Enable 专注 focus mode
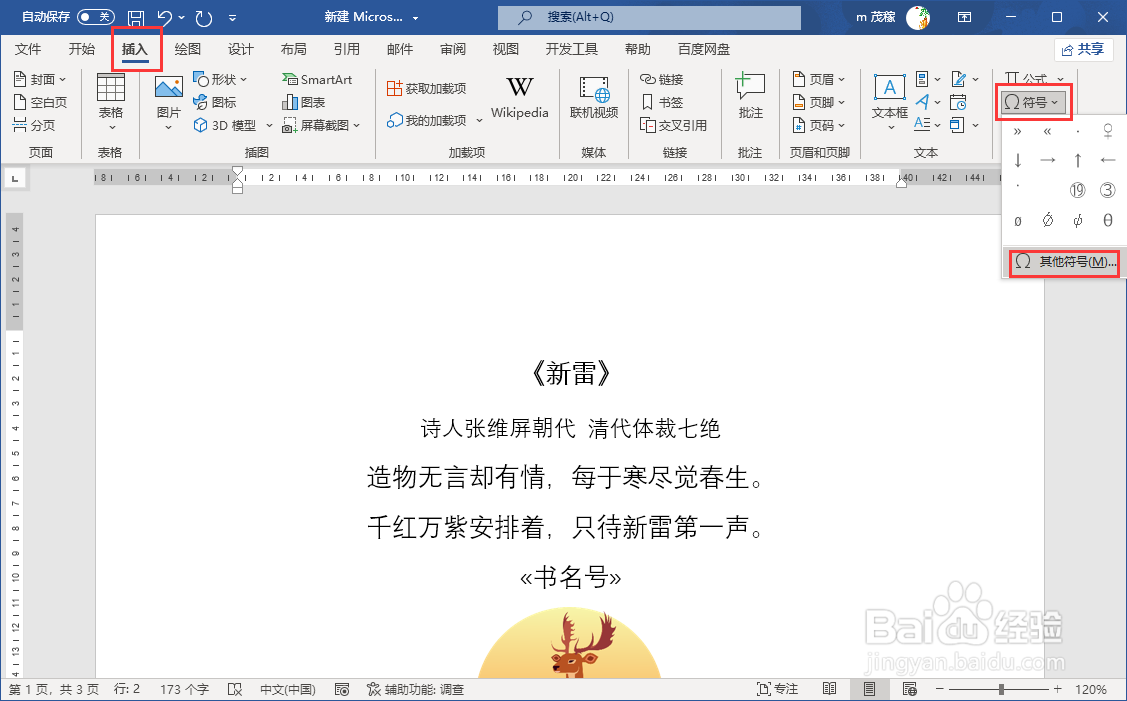 coord(777,689)
